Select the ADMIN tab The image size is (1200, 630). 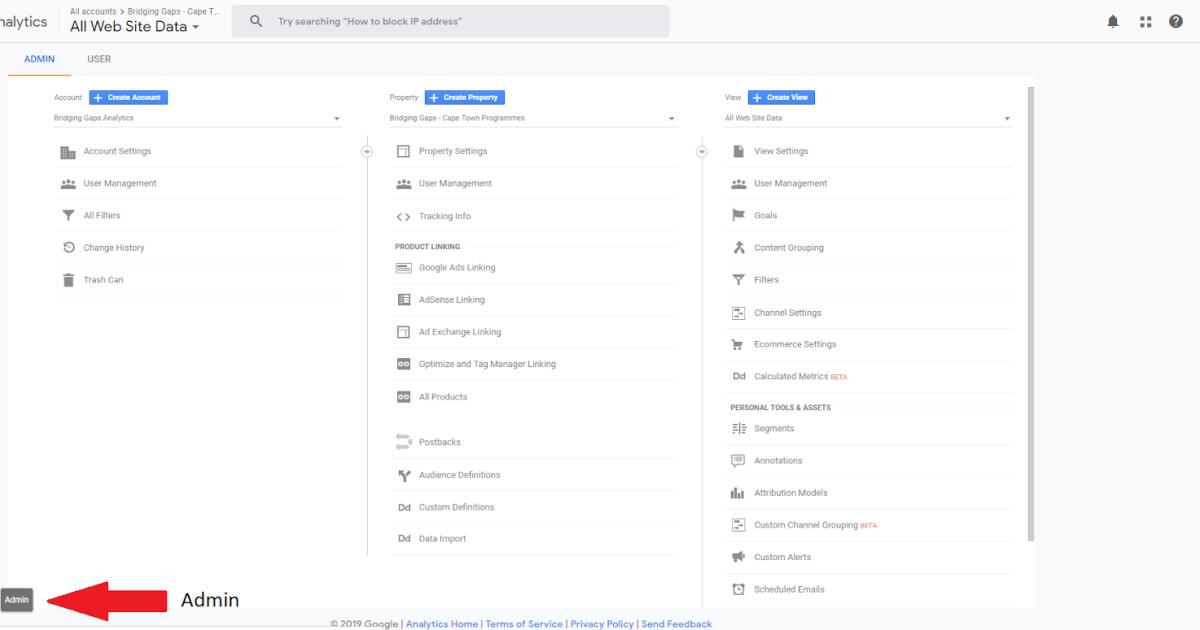(39, 59)
